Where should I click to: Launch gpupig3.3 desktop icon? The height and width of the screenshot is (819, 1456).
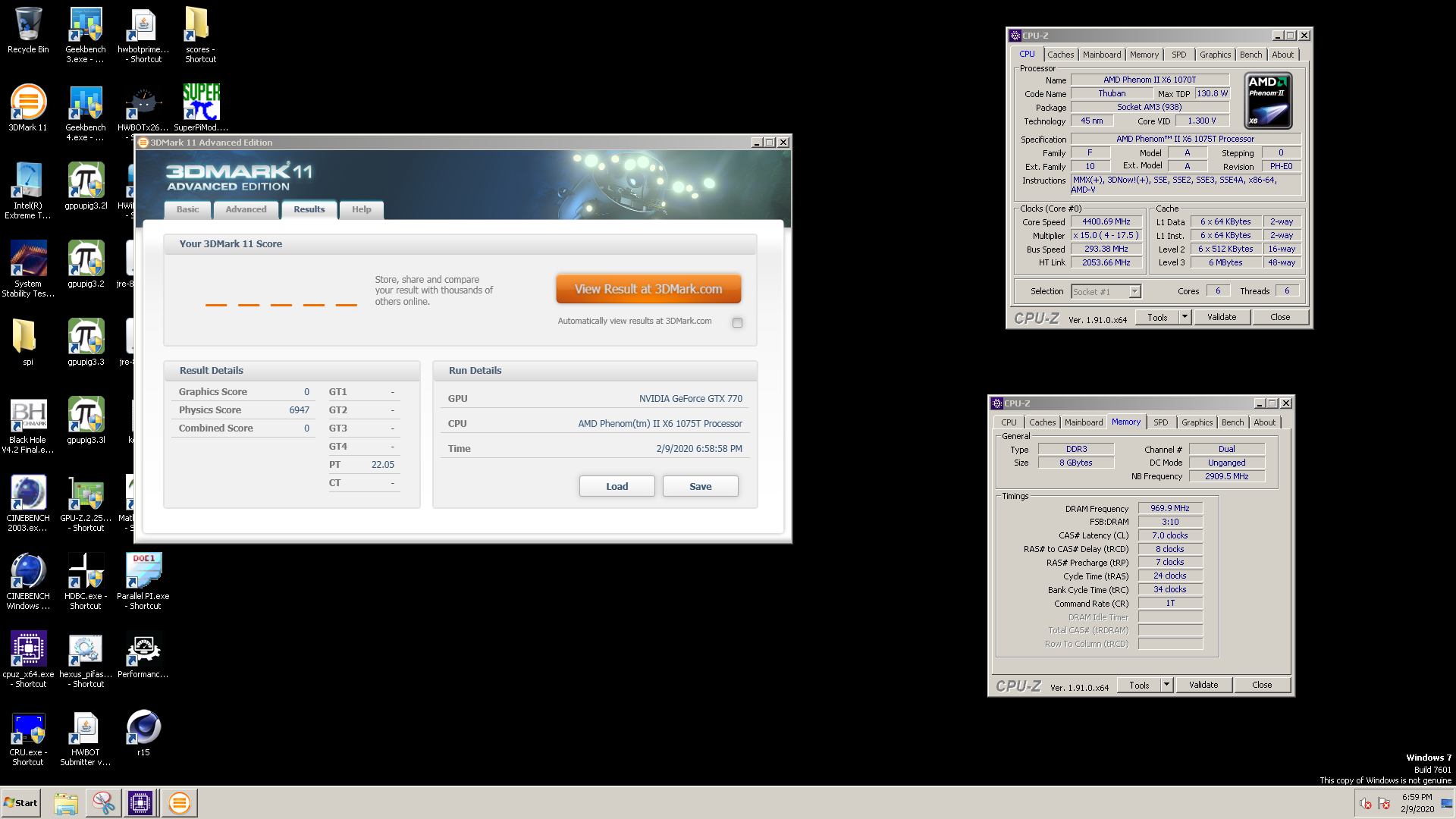(x=86, y=342)
